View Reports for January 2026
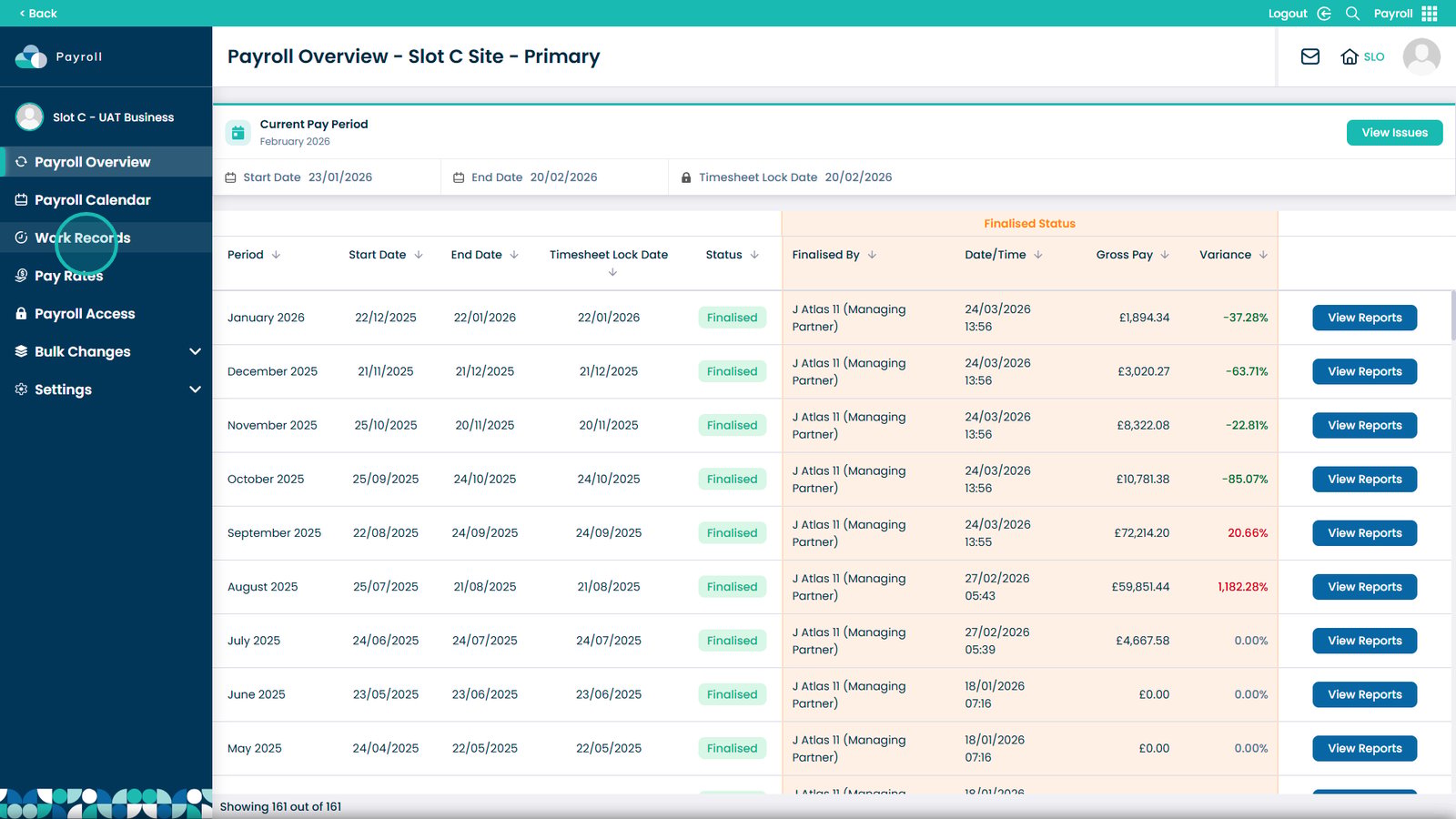 point(1364,318)
